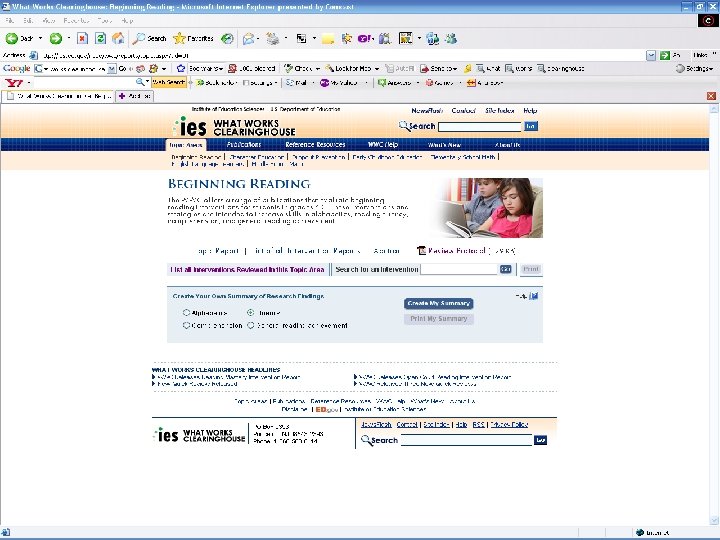Click the Messenger people icon in IE toolbar
The height and width of the screenshot is (540, 720).
coord(451,39)
